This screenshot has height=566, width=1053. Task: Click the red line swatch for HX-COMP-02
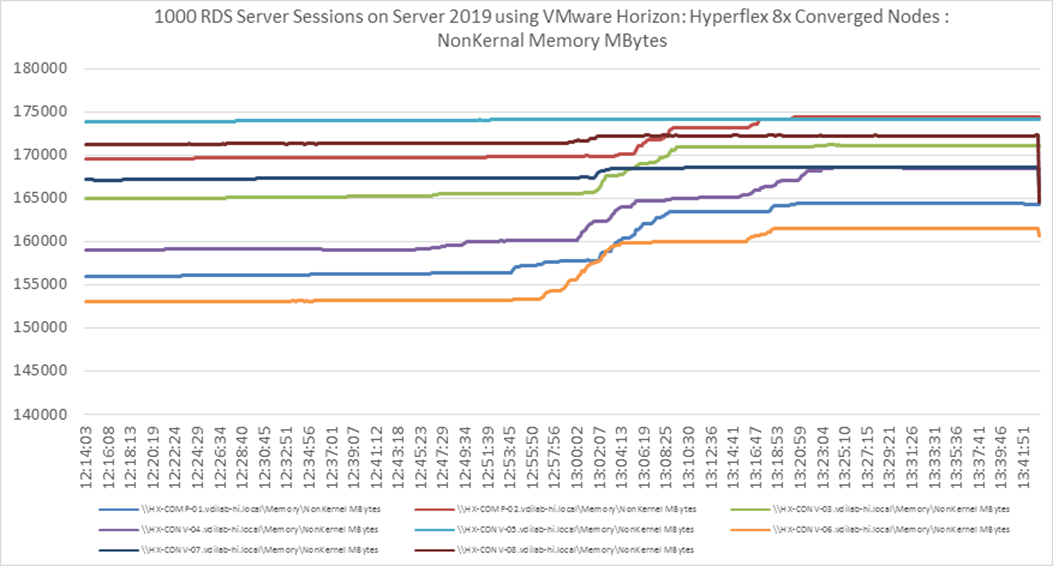pos(434,510)
